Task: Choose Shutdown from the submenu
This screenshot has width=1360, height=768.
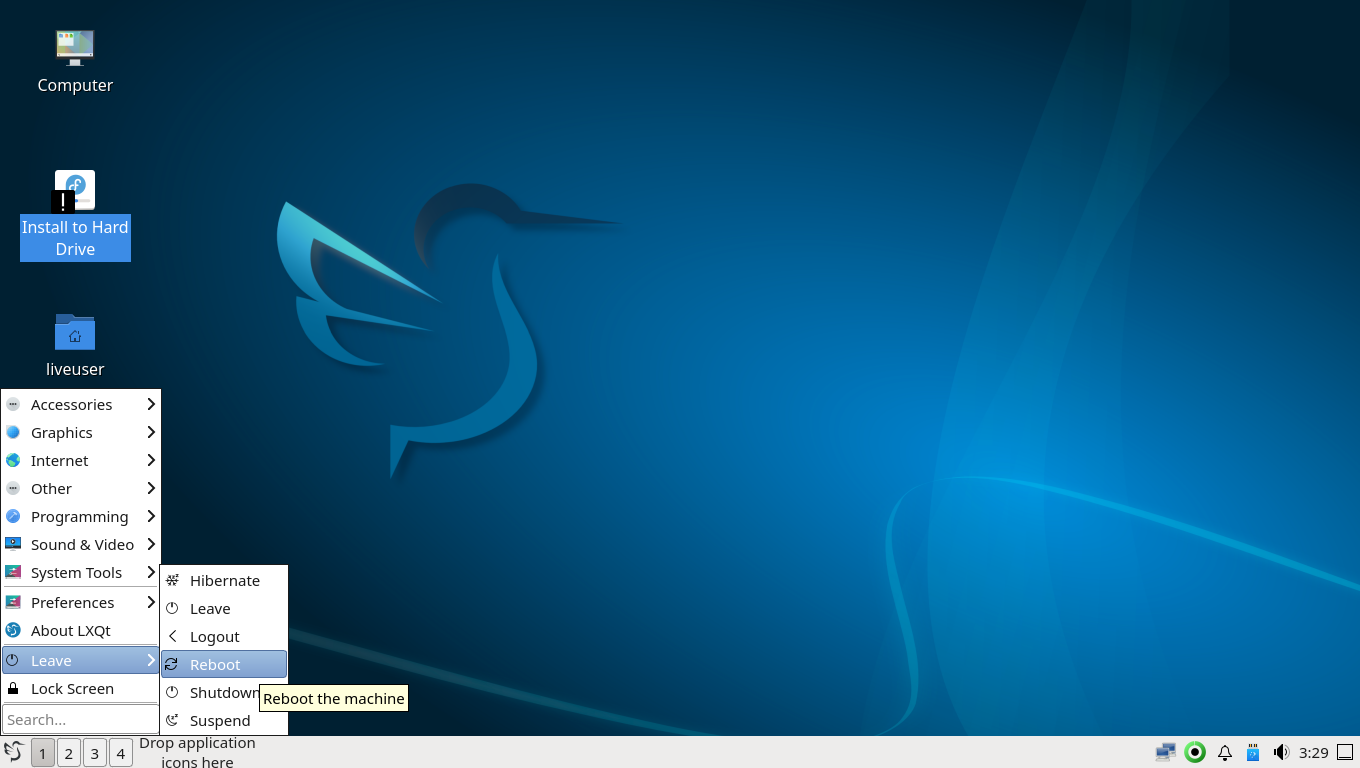Action: click(224, 693)
